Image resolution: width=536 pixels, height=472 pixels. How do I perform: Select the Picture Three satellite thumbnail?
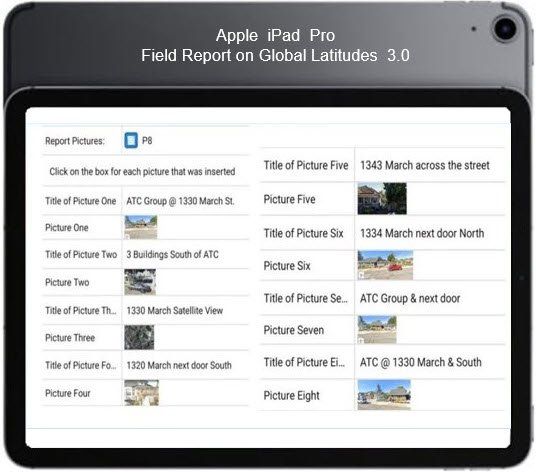coord(139,337)
